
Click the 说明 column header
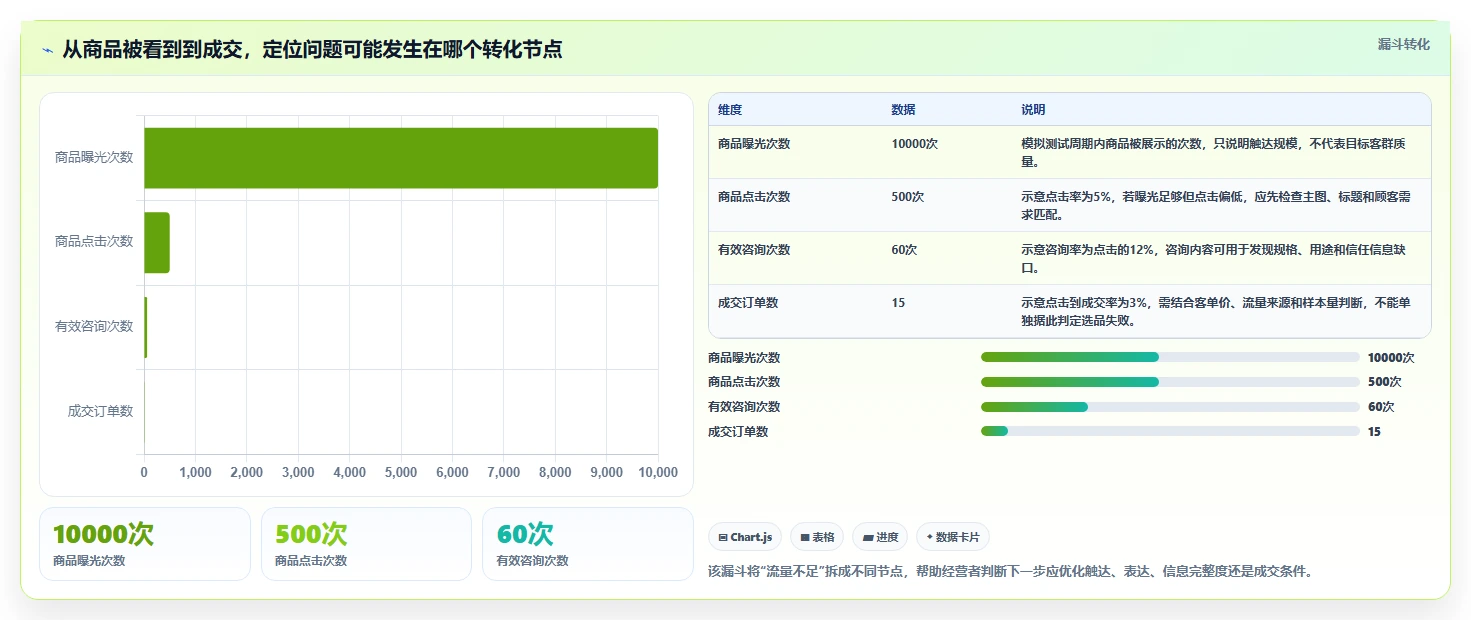coord(1033,110)
